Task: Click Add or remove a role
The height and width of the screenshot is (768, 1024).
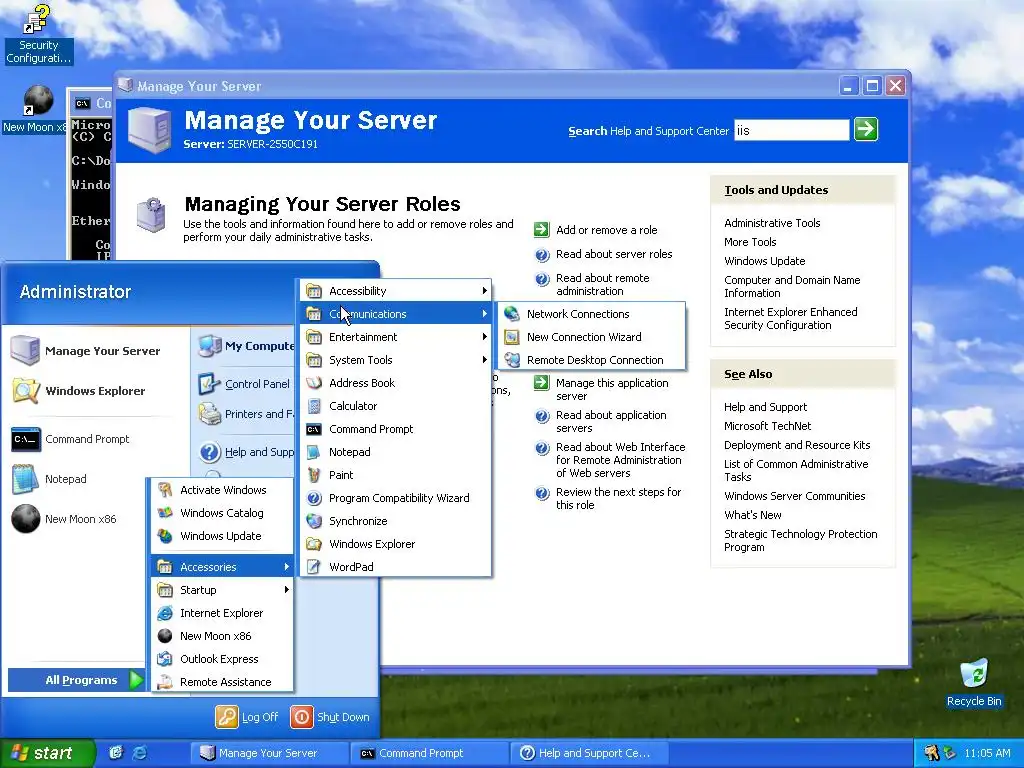Action: coord(606,230)
